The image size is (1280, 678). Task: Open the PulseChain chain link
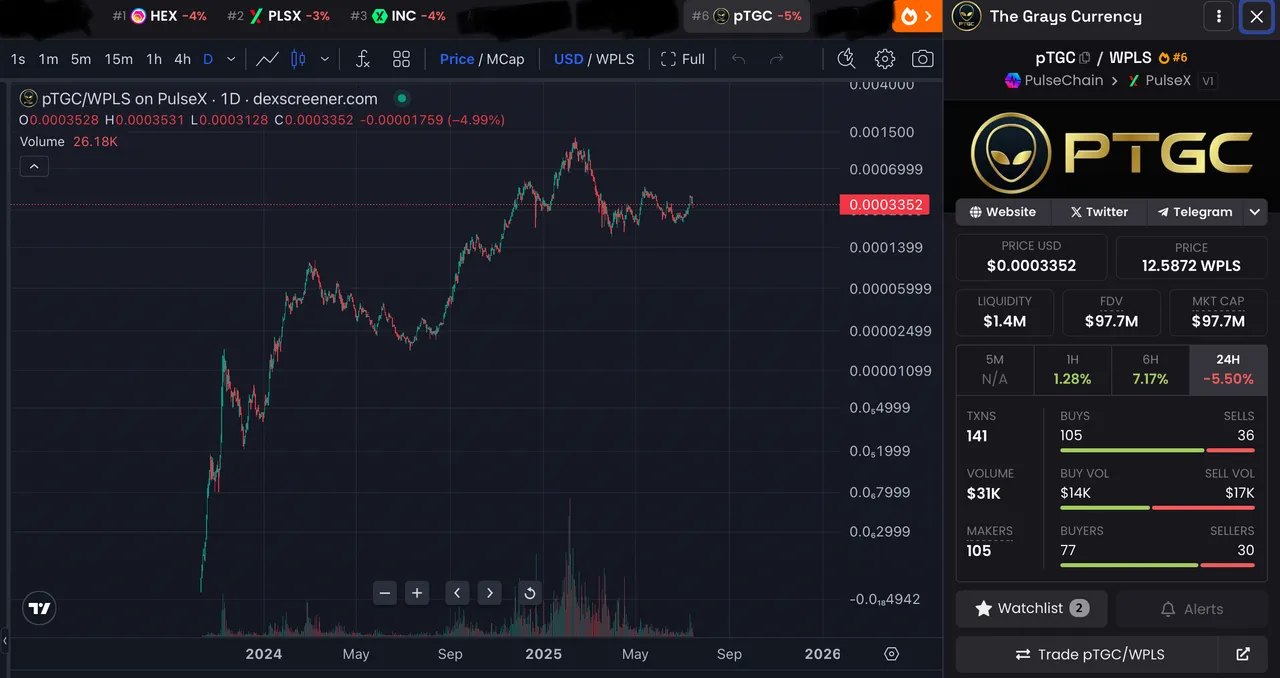pos(1054,80)
